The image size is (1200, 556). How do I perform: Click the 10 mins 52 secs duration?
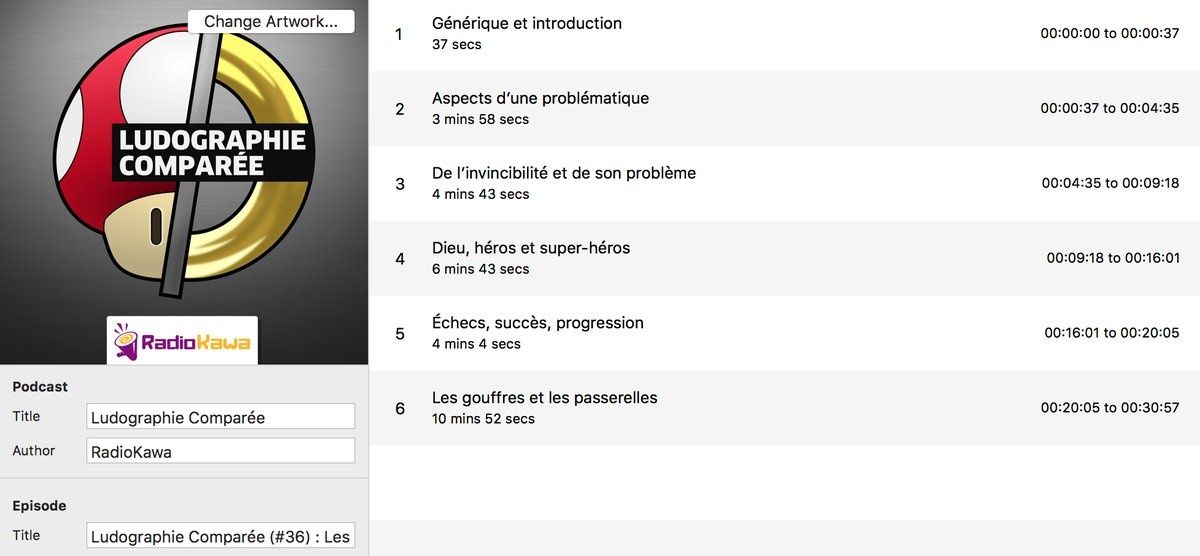(483, 419)
